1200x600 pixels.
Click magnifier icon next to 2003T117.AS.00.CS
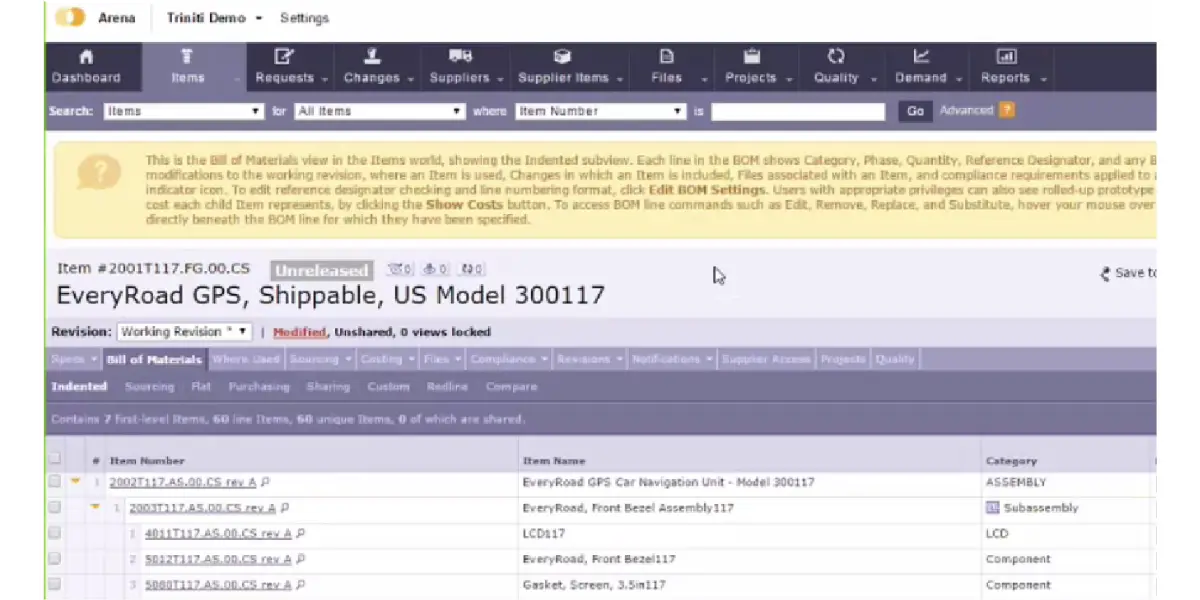click(x=285, y=508)
